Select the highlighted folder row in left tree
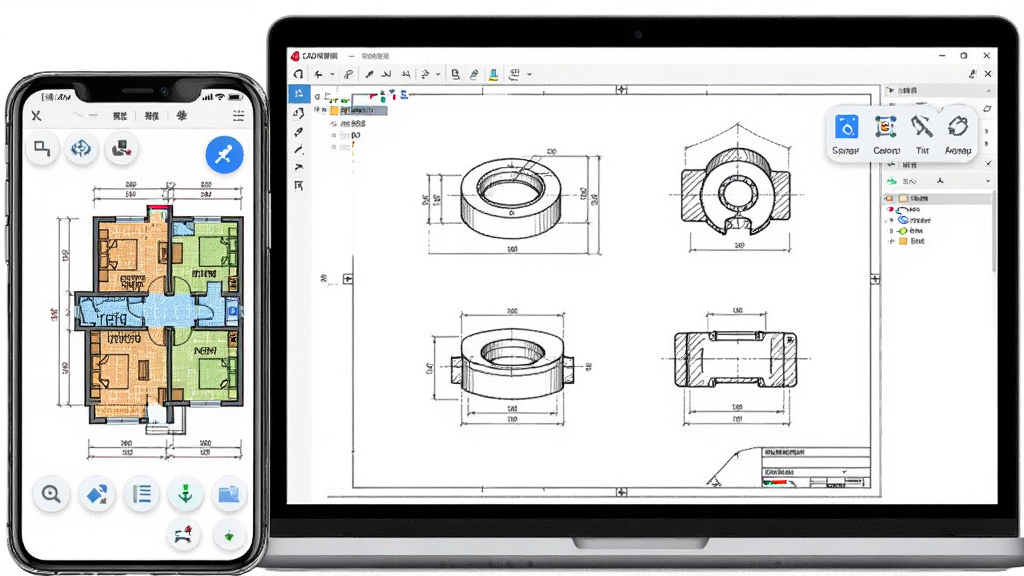This screenshot has height=576, width=1024. (359, 110)
